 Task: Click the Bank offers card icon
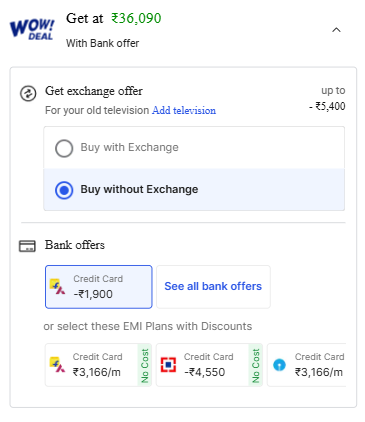[27, 246]
